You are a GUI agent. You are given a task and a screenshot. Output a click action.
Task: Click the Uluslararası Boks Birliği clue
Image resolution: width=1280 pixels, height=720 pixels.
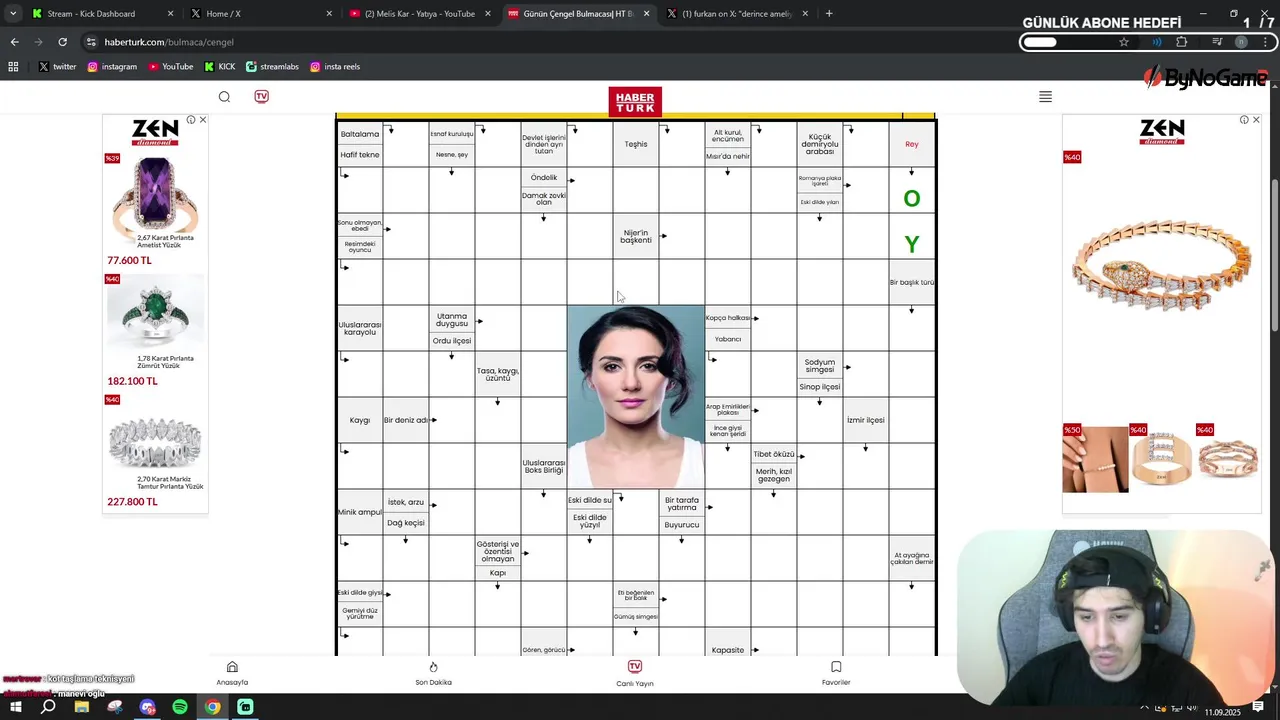click(x=544, y=466)
